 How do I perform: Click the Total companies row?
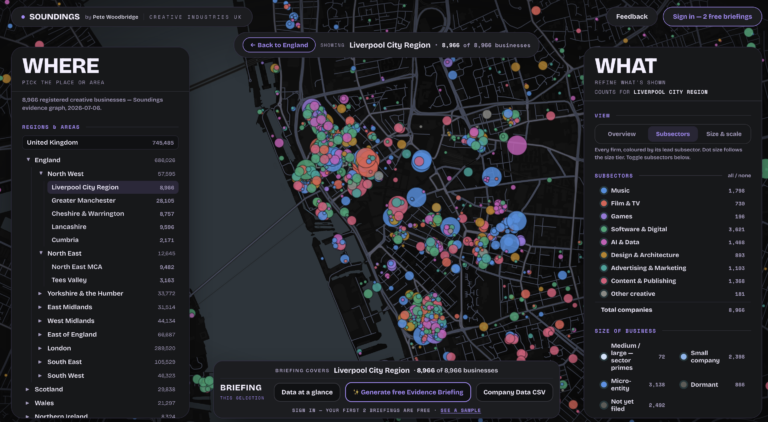(x=672, y=310)
